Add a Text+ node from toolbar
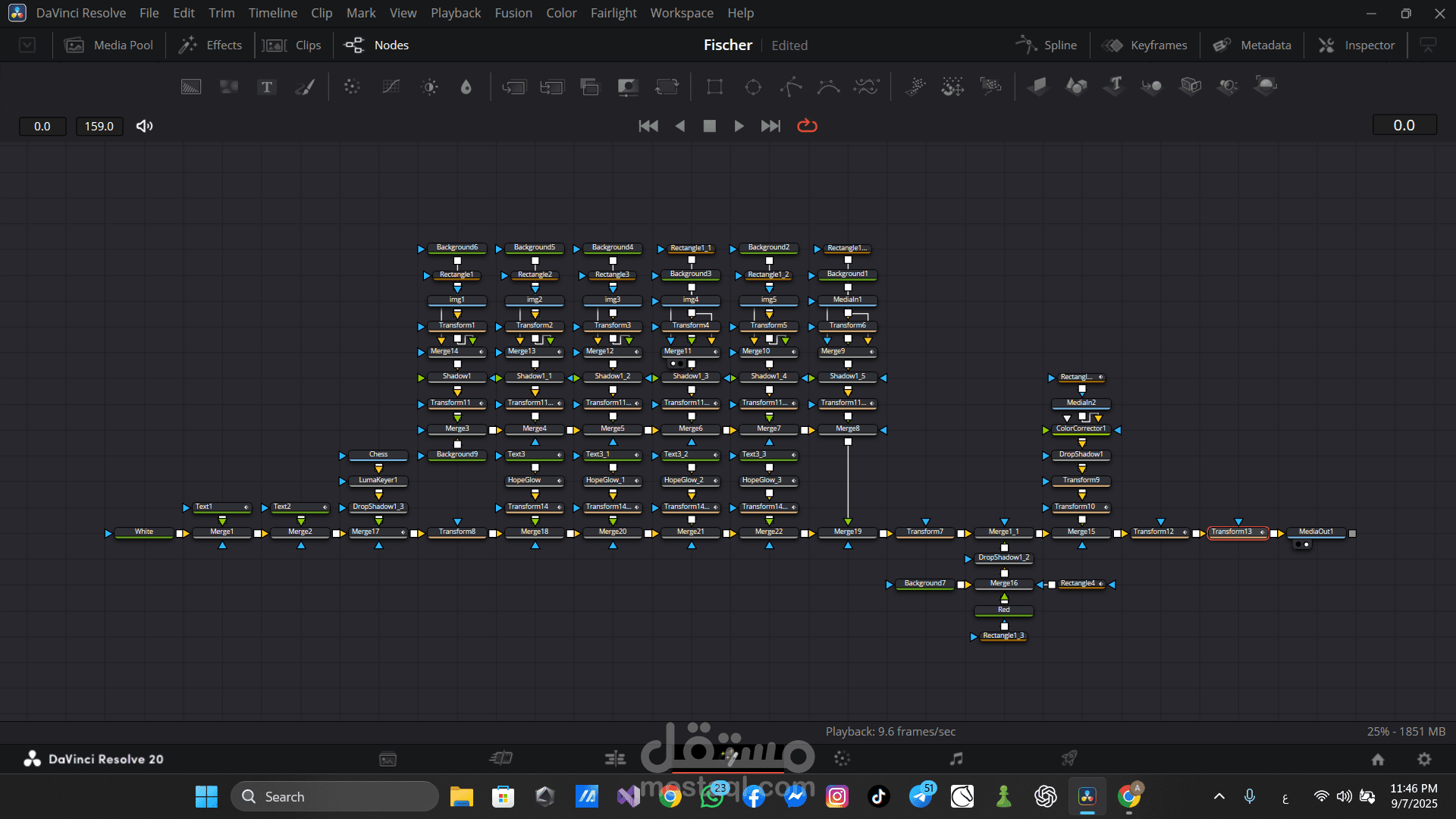Screen dimensions: 1456x819 click(266, 87)
